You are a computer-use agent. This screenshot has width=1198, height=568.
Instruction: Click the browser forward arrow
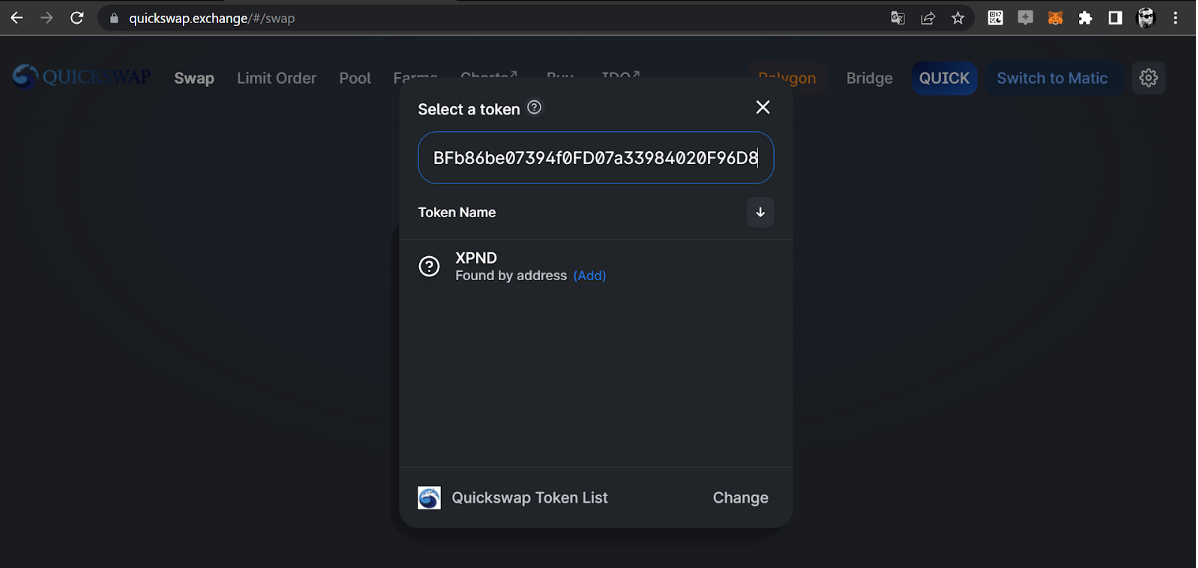(47, 18)
